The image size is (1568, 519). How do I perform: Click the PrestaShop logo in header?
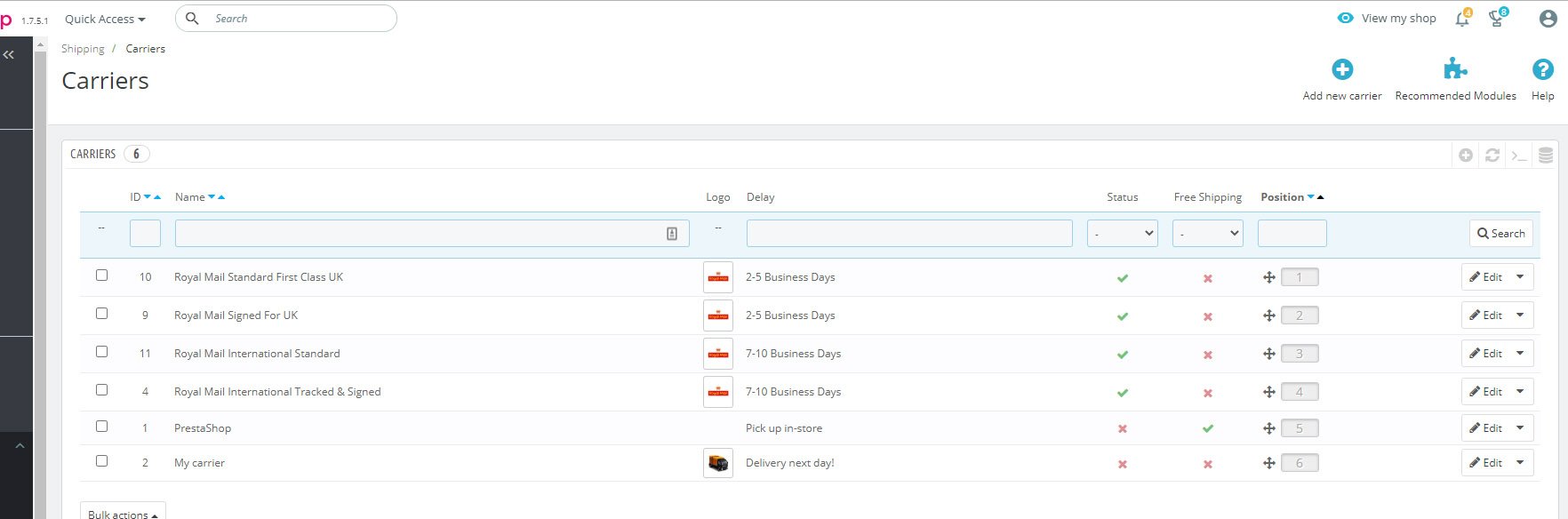6,19
